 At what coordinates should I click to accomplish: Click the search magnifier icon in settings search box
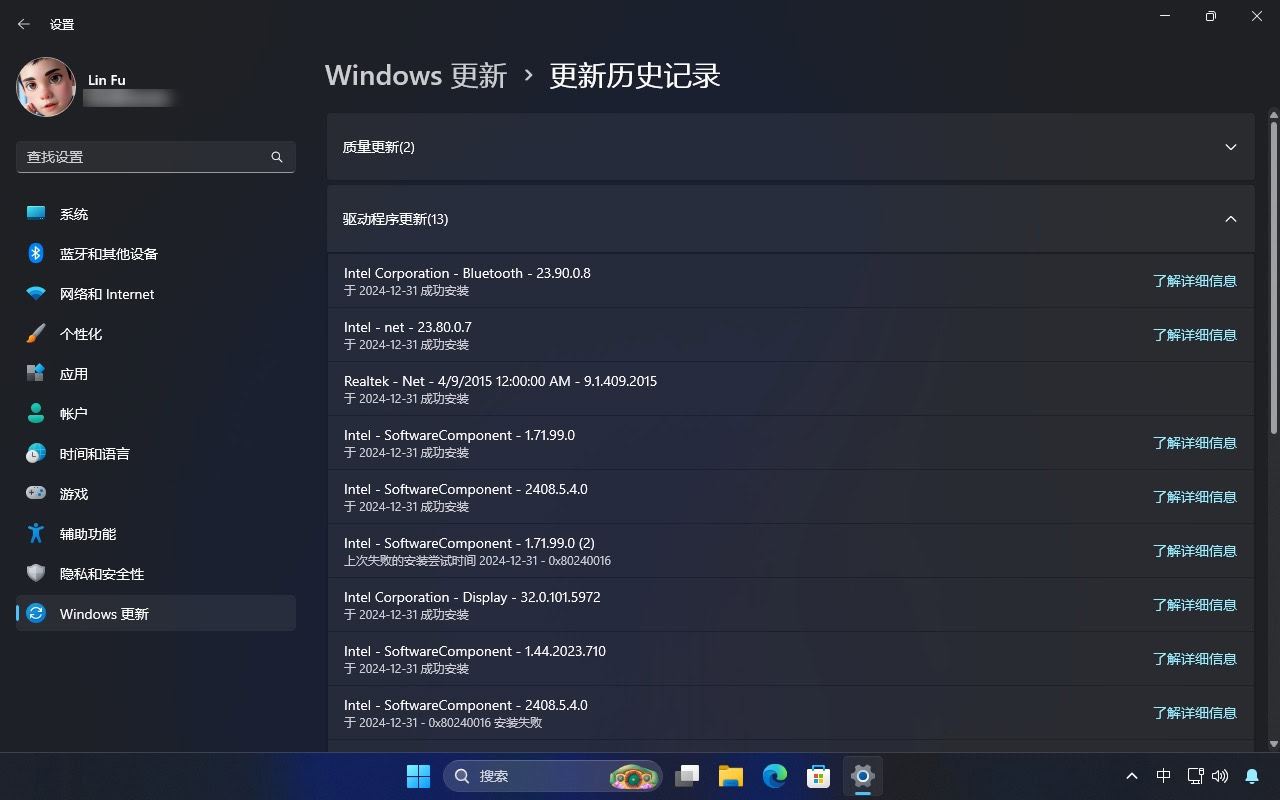point(277,157)
